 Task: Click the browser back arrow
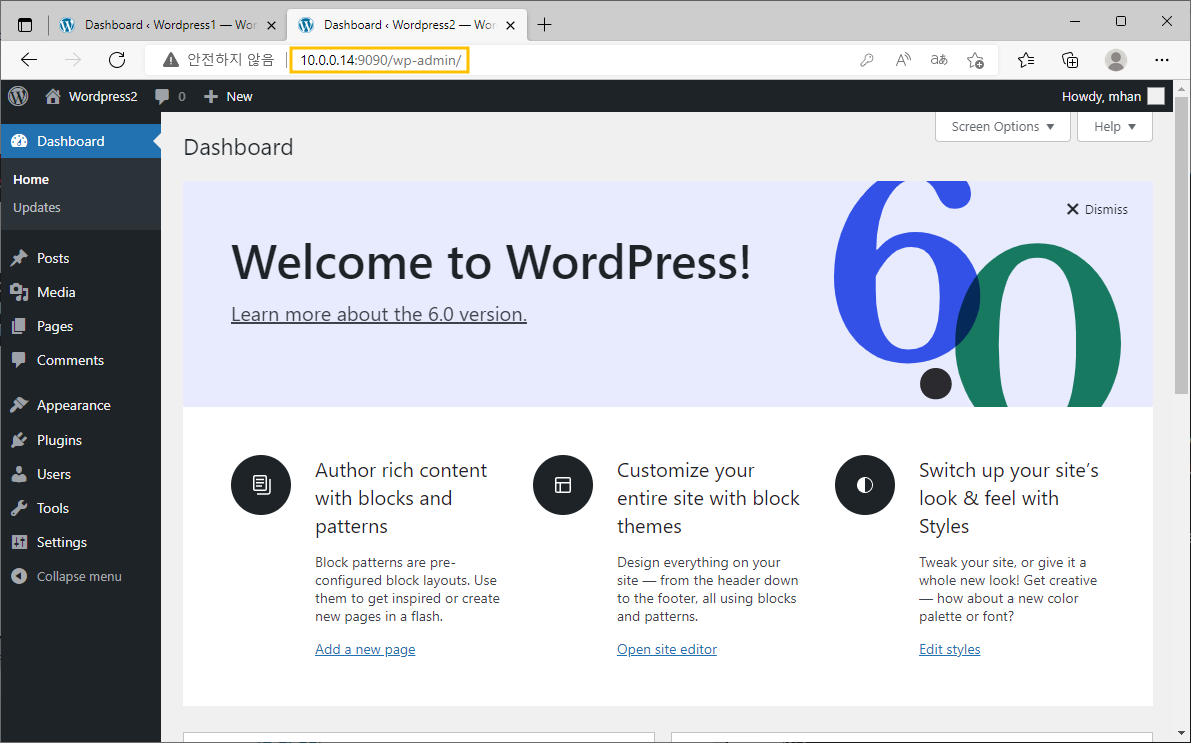click(x=29, y=60)
